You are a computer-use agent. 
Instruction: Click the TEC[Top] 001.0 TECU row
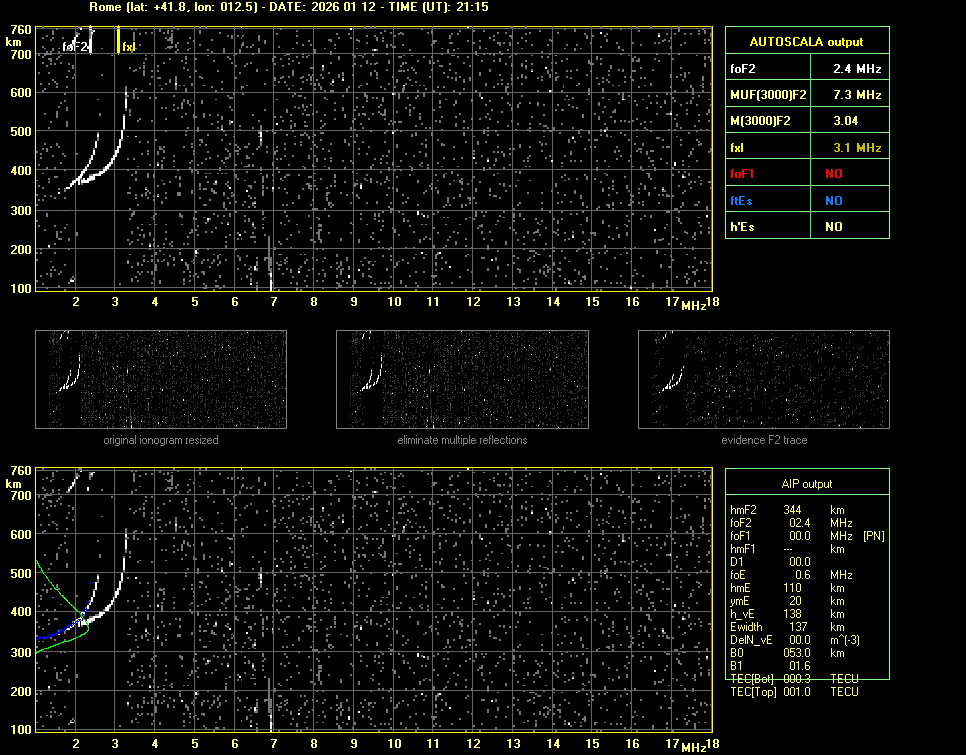(x=795, y=692)
